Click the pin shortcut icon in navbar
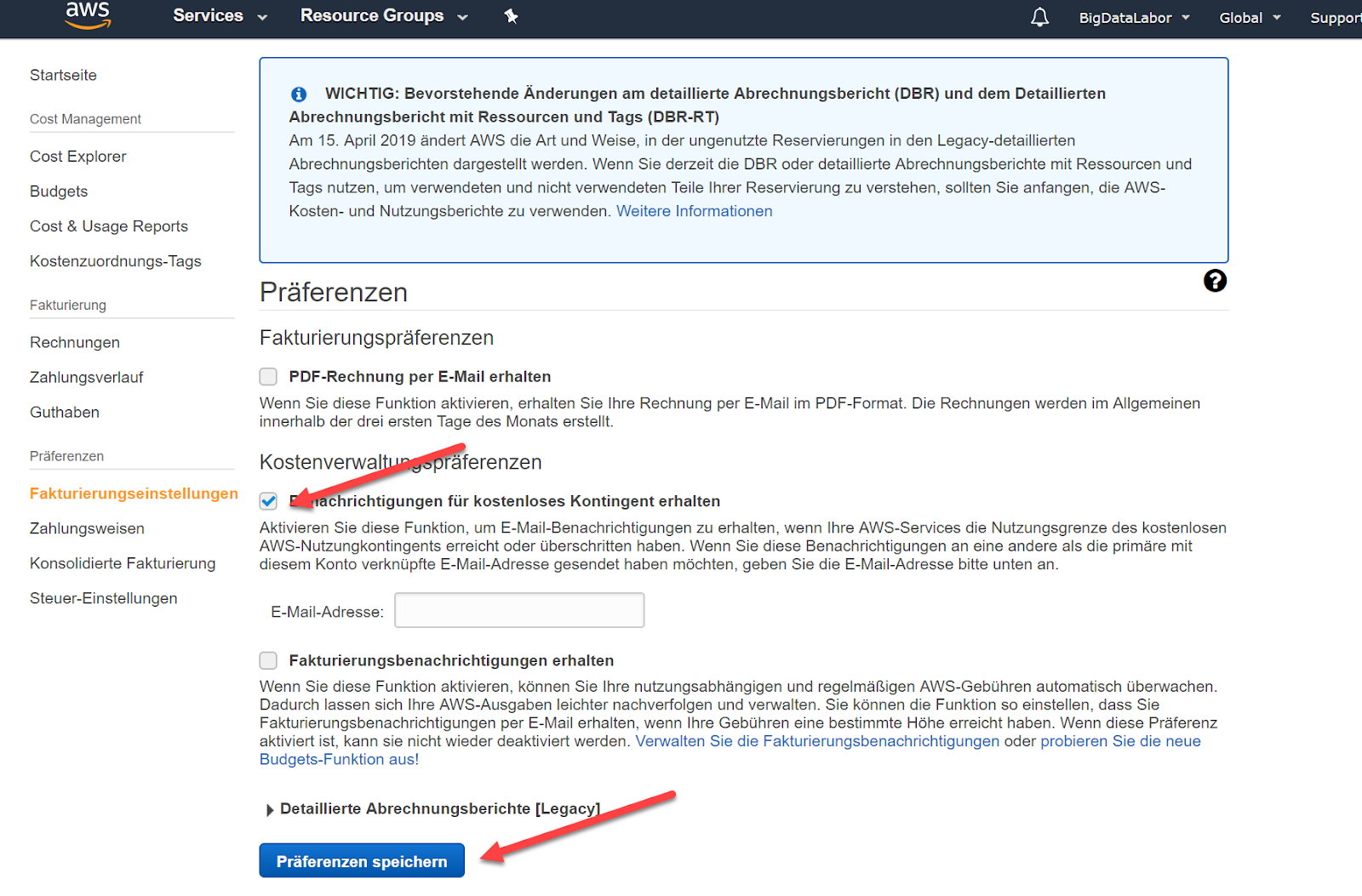 (511, 16)
